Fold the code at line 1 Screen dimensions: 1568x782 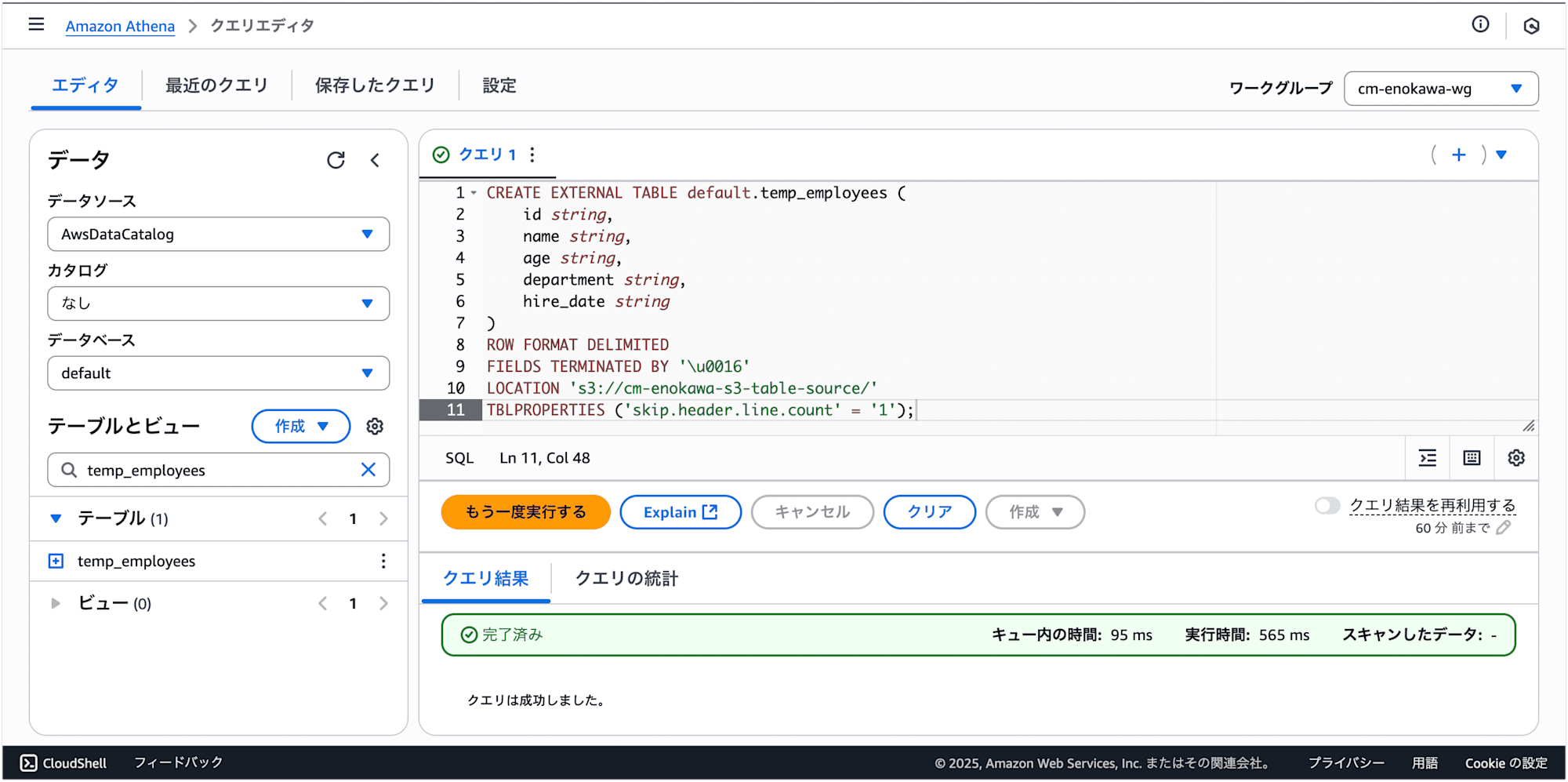tap(474, 193)
